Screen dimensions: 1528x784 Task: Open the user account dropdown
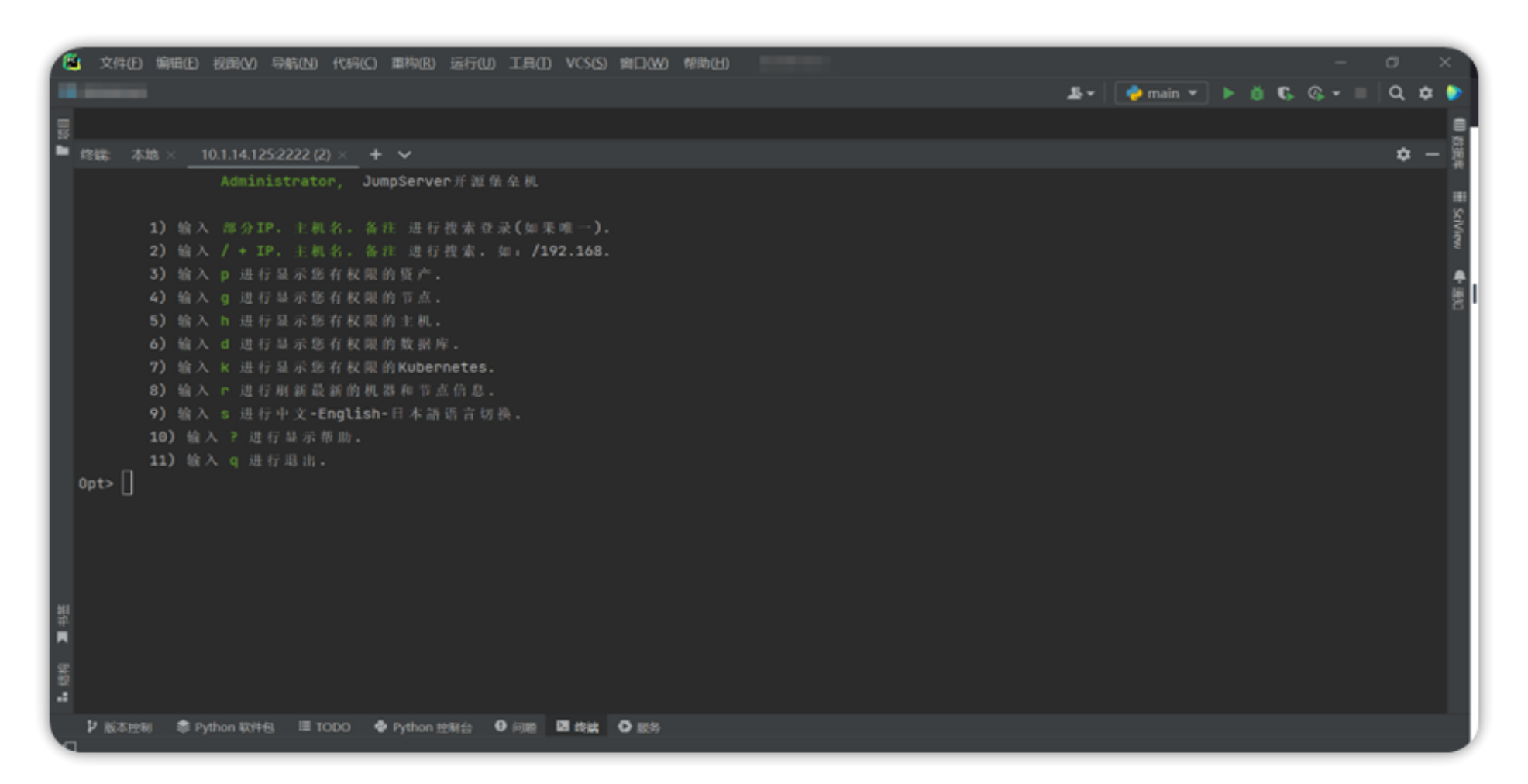click(x=1080, y=93)
